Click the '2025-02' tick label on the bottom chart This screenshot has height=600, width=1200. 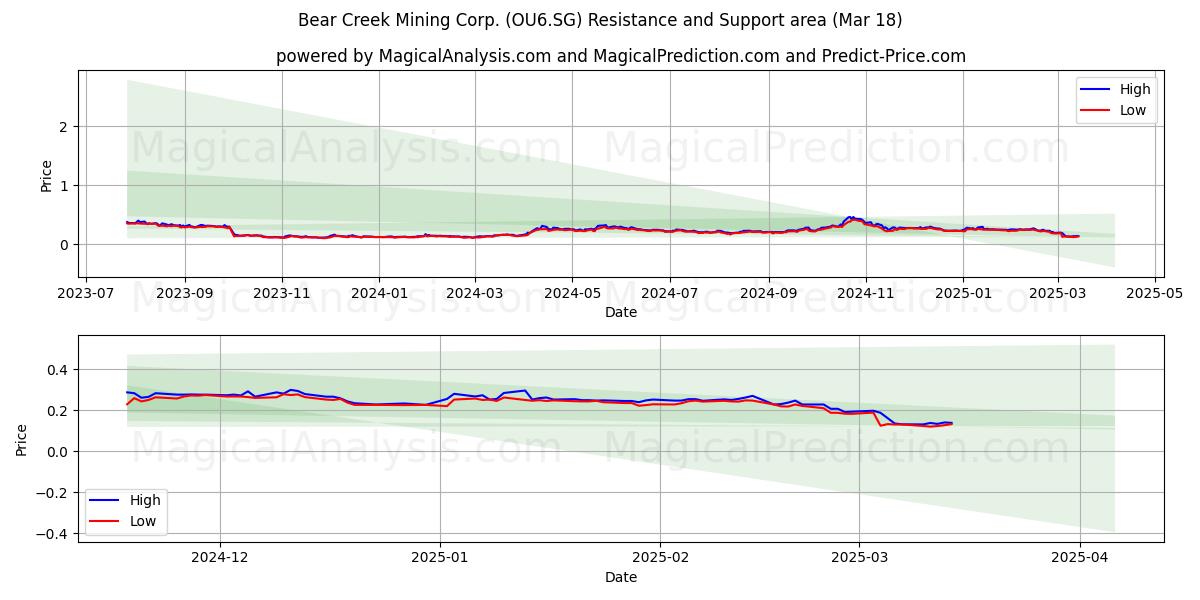click(662, 558)
